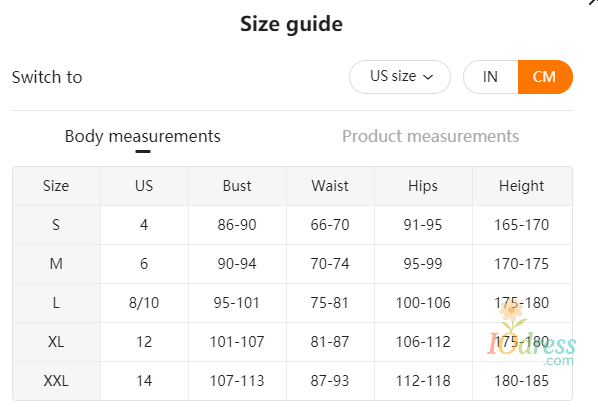The height and width of the screenshot is (407, 598).
Task: Select the Height column header
Action: tap(522, 186)
